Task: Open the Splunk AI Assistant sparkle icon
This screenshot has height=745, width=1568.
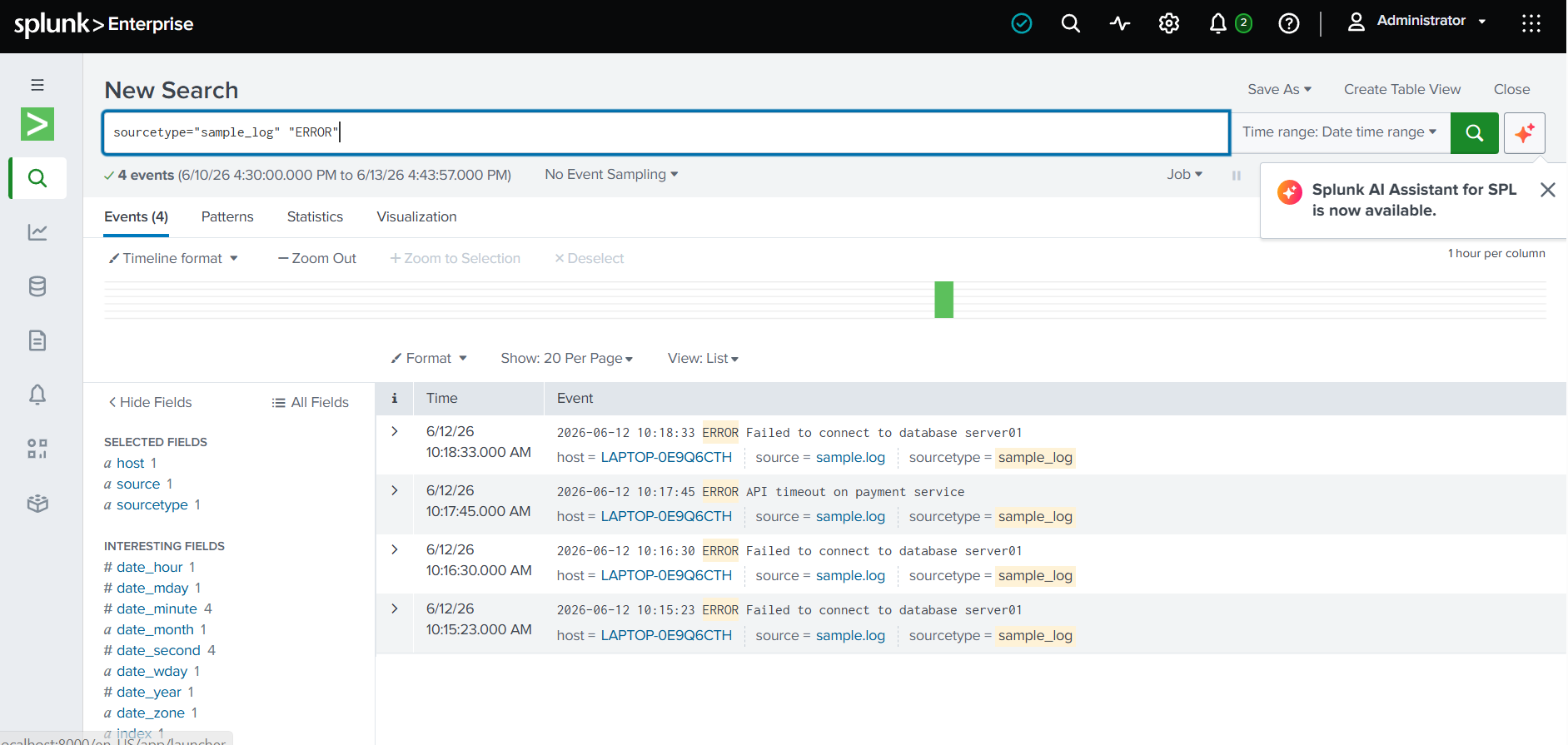Action: click(x=1525, y=133)
